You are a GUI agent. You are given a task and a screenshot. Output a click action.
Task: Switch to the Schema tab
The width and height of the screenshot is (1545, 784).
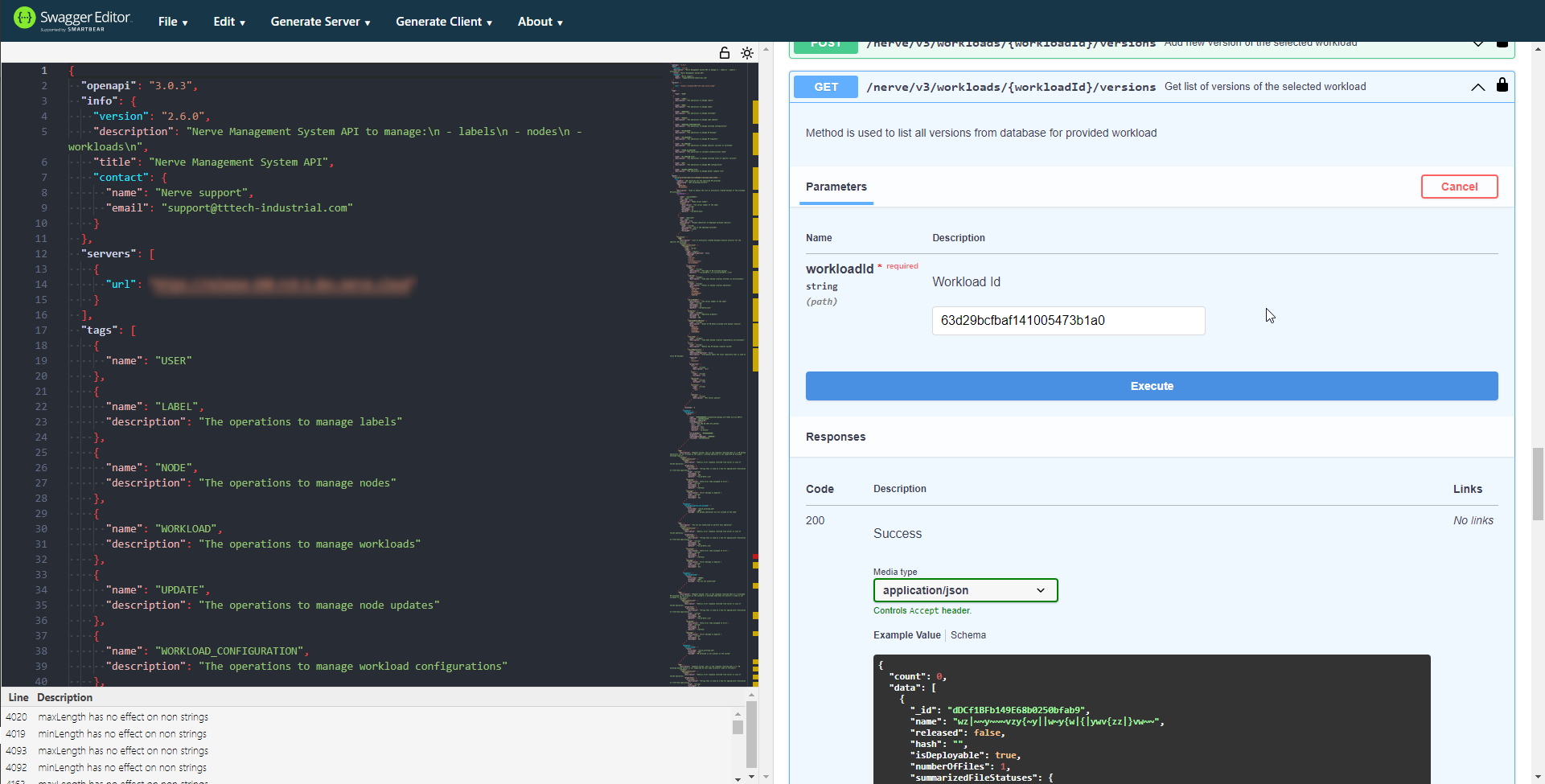(x=968, y=634)
